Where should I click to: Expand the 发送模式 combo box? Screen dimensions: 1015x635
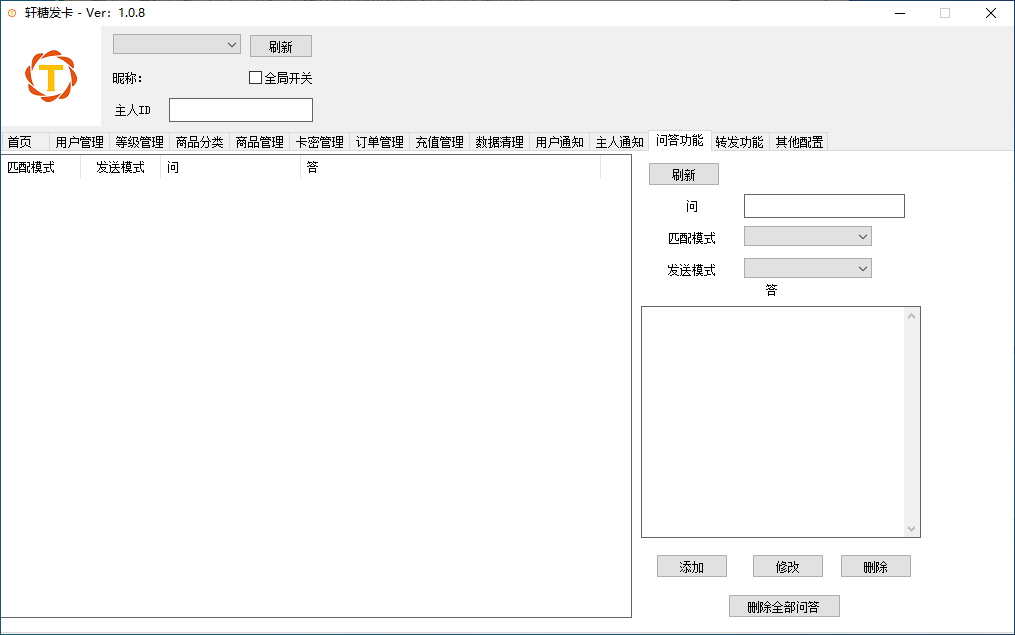click(808, 268)
